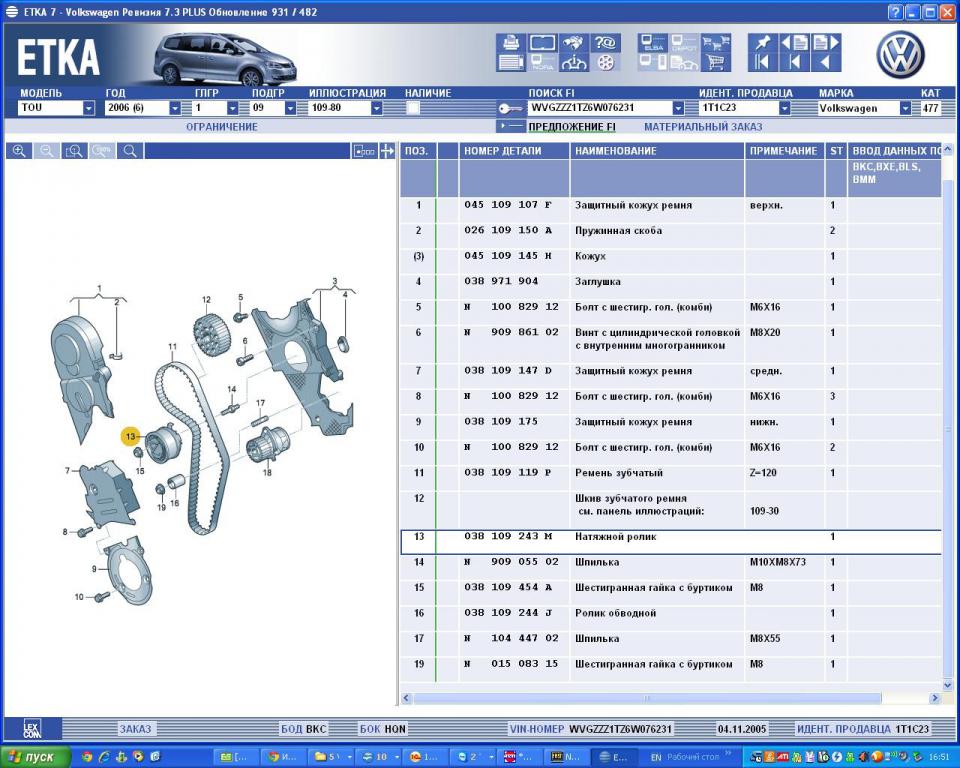
Task: Go to the next page icon
Action: (826, 43)
